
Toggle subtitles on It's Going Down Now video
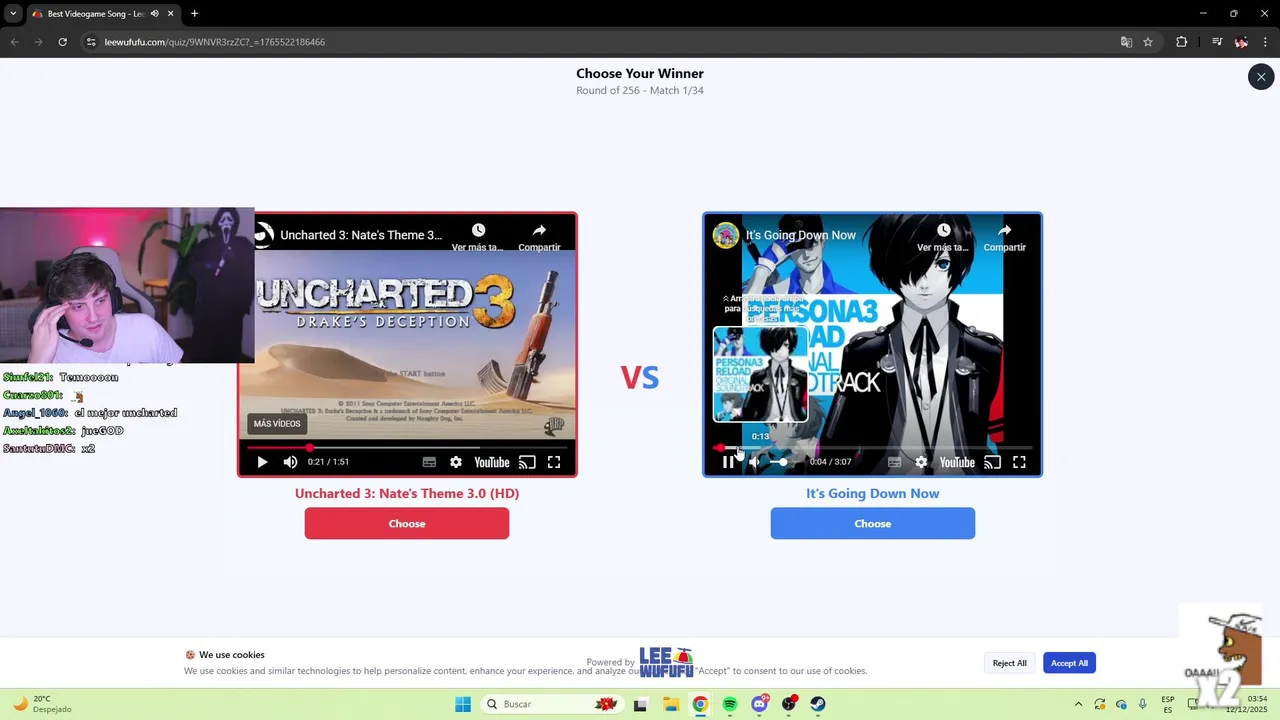point(894,462)
